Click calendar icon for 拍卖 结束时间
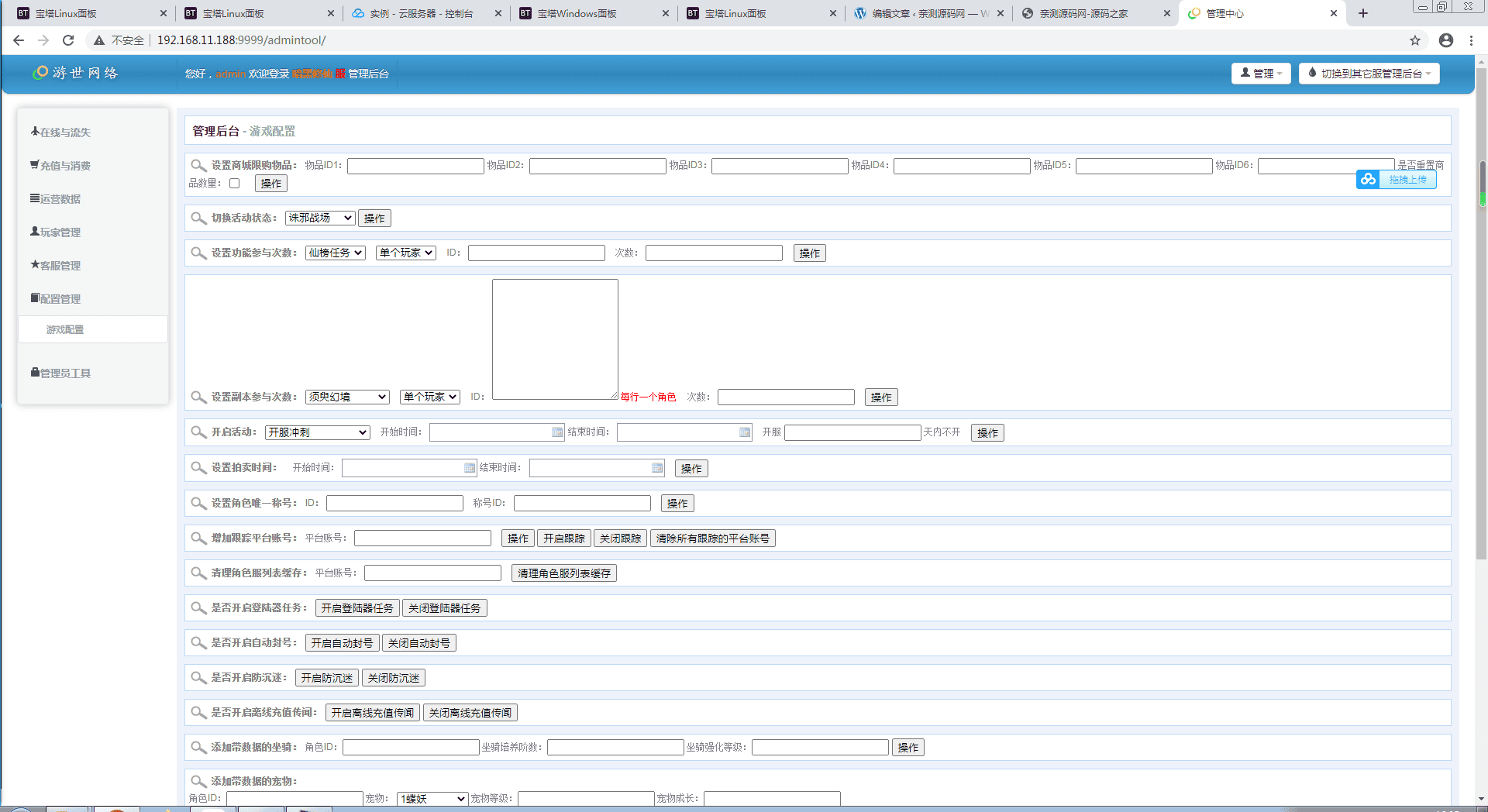The image size is (1488, 812). pos(657,468)
